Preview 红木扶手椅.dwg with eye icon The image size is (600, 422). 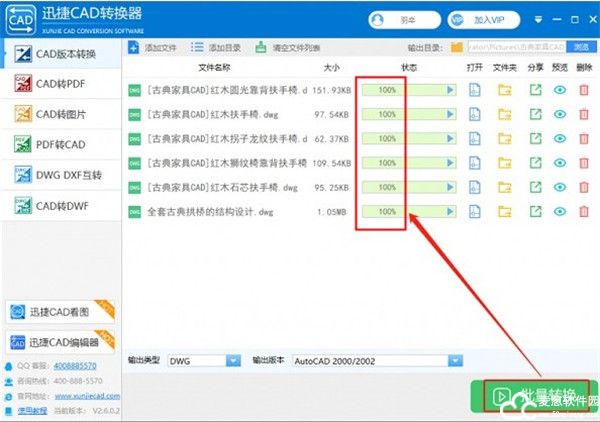click(560, 114)
